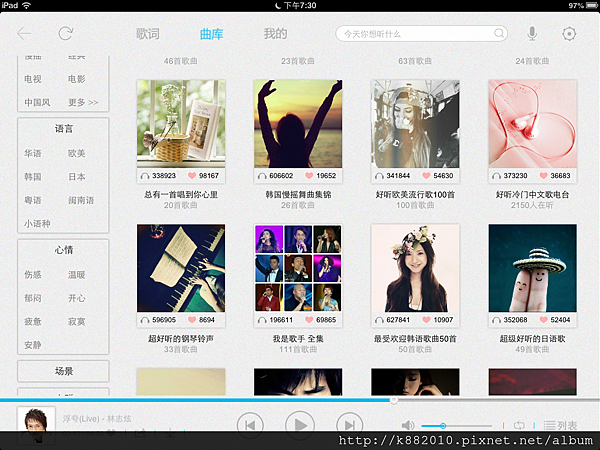This screenshot has width=600, height=450.
Task: Tap the magnifier icon in search box
Action: point(499,33)
